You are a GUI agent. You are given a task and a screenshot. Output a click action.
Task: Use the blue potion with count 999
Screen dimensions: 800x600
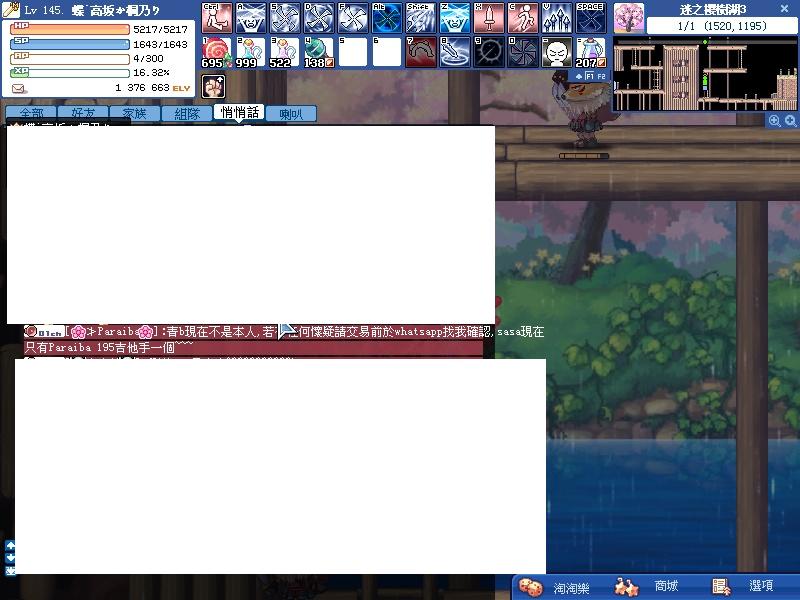click(x=251, y=52)
